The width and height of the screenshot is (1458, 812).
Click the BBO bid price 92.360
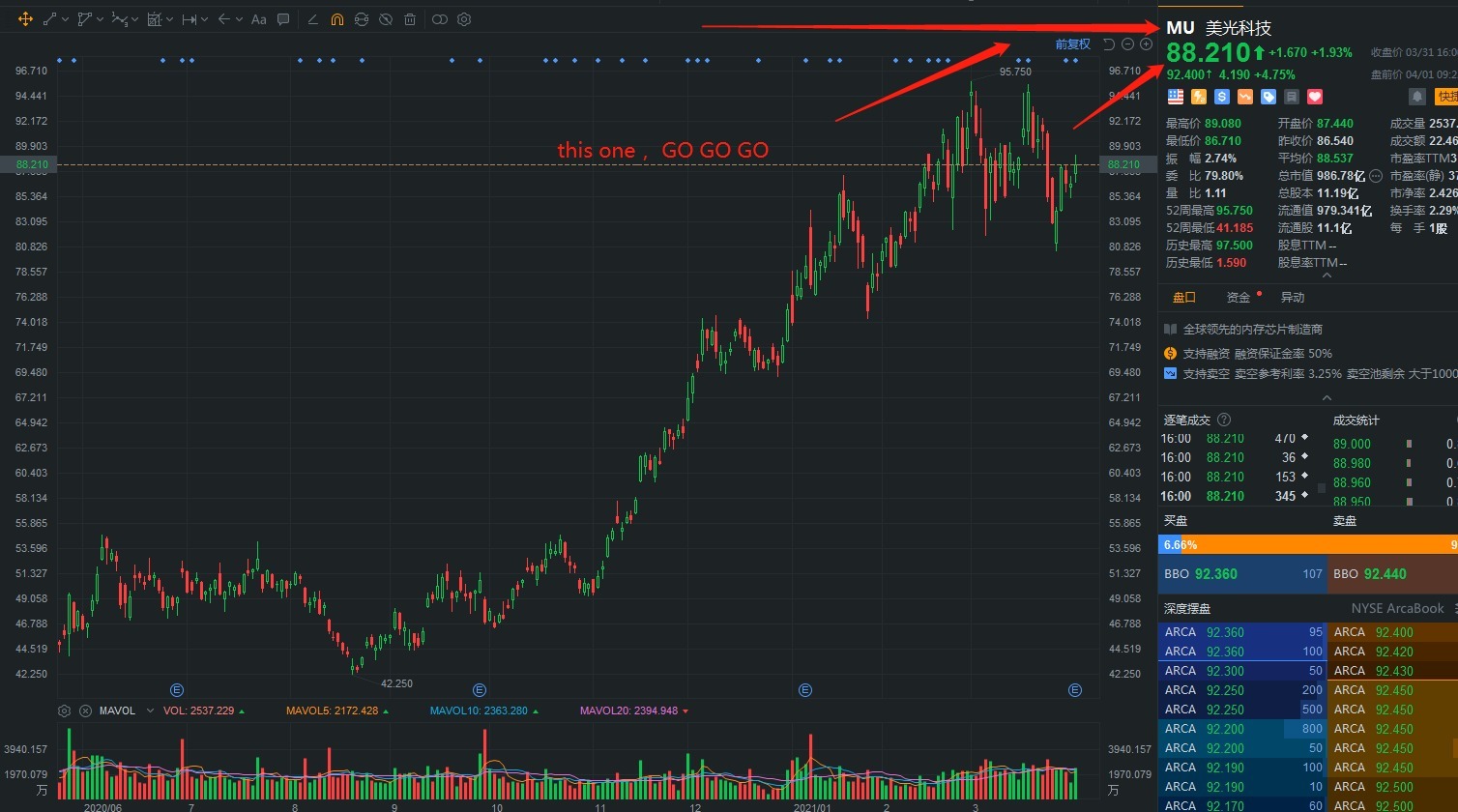(x=1215, y=574)
